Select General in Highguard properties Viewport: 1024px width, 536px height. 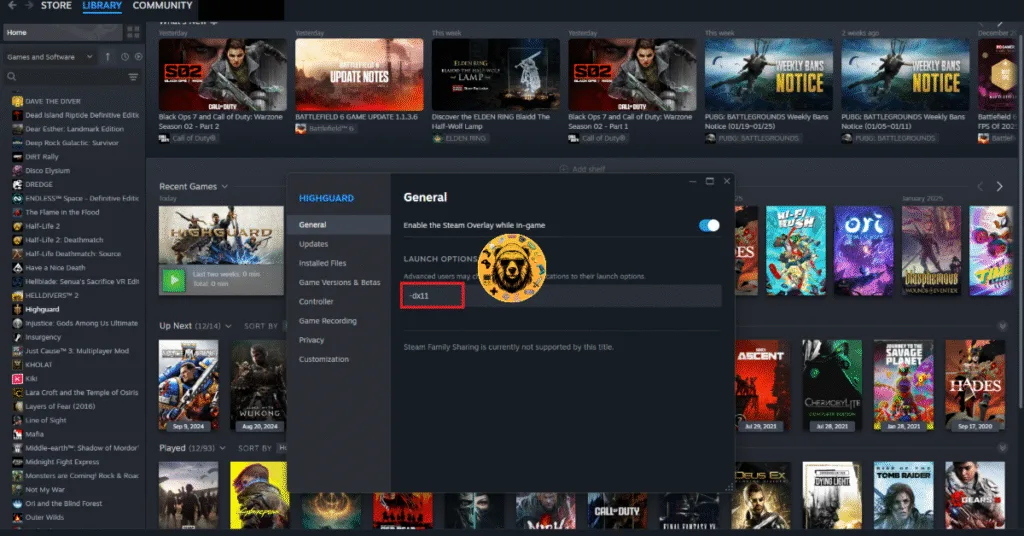[x=339, y=225]
